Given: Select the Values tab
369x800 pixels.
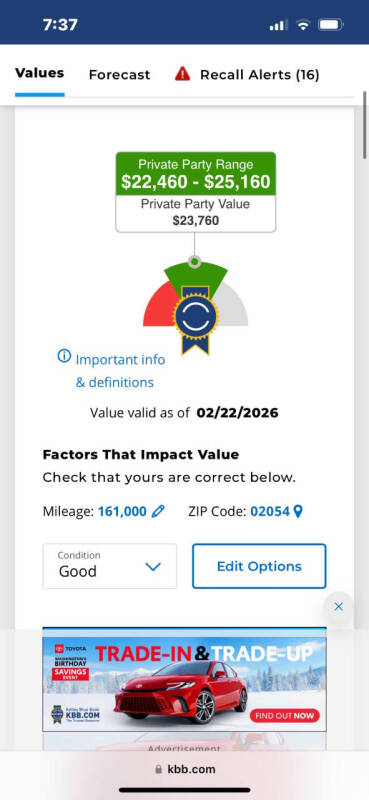Looking at the screenshot, I should coord(40,73).
